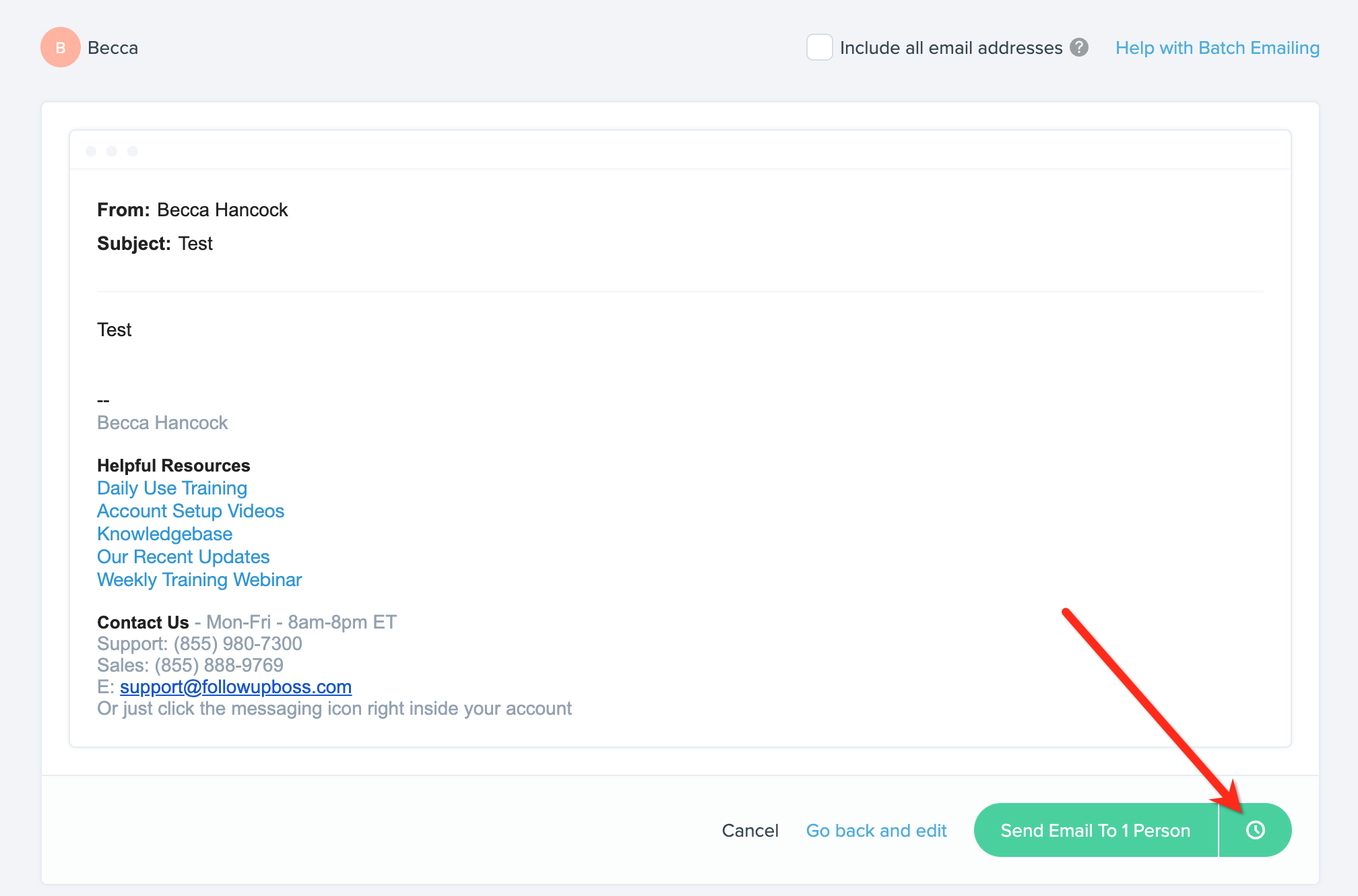Screen dimensions: 1358x896
Task: Click the Becca recipient name
Action: click(112, 48)
